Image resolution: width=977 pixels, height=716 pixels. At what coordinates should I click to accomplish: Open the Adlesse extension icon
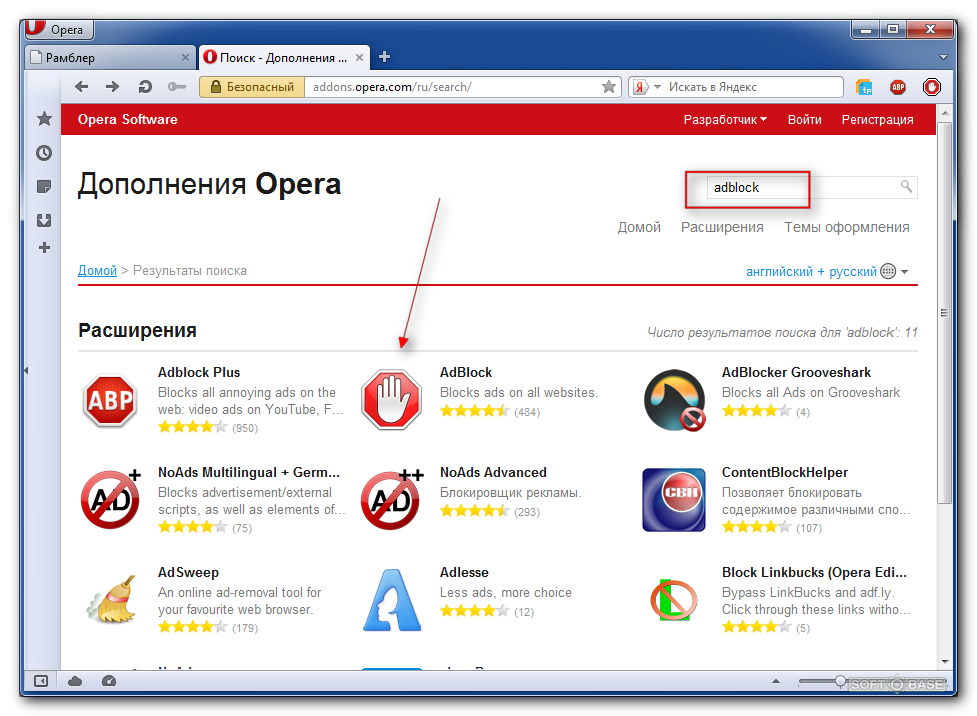(393, 599)
